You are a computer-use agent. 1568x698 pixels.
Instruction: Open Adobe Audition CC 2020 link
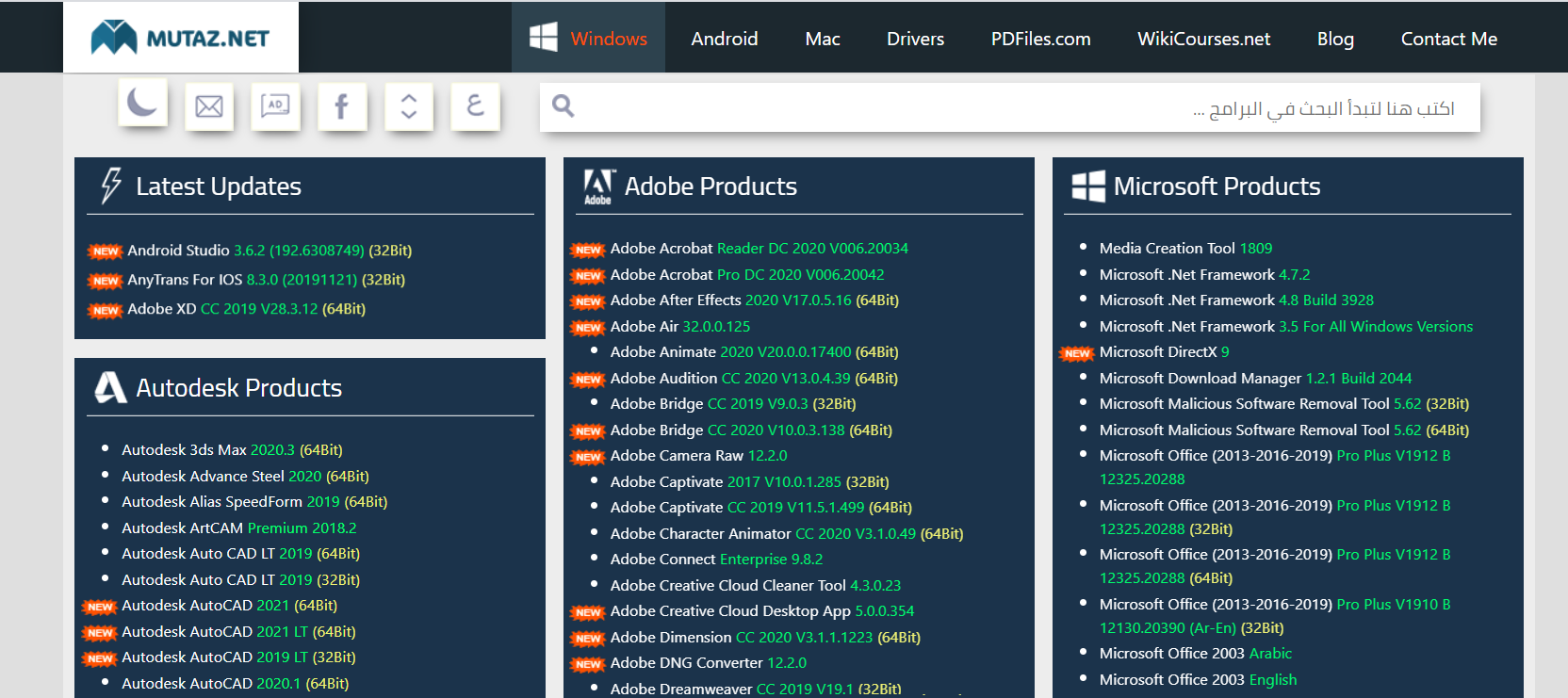[x=754, y=379]
